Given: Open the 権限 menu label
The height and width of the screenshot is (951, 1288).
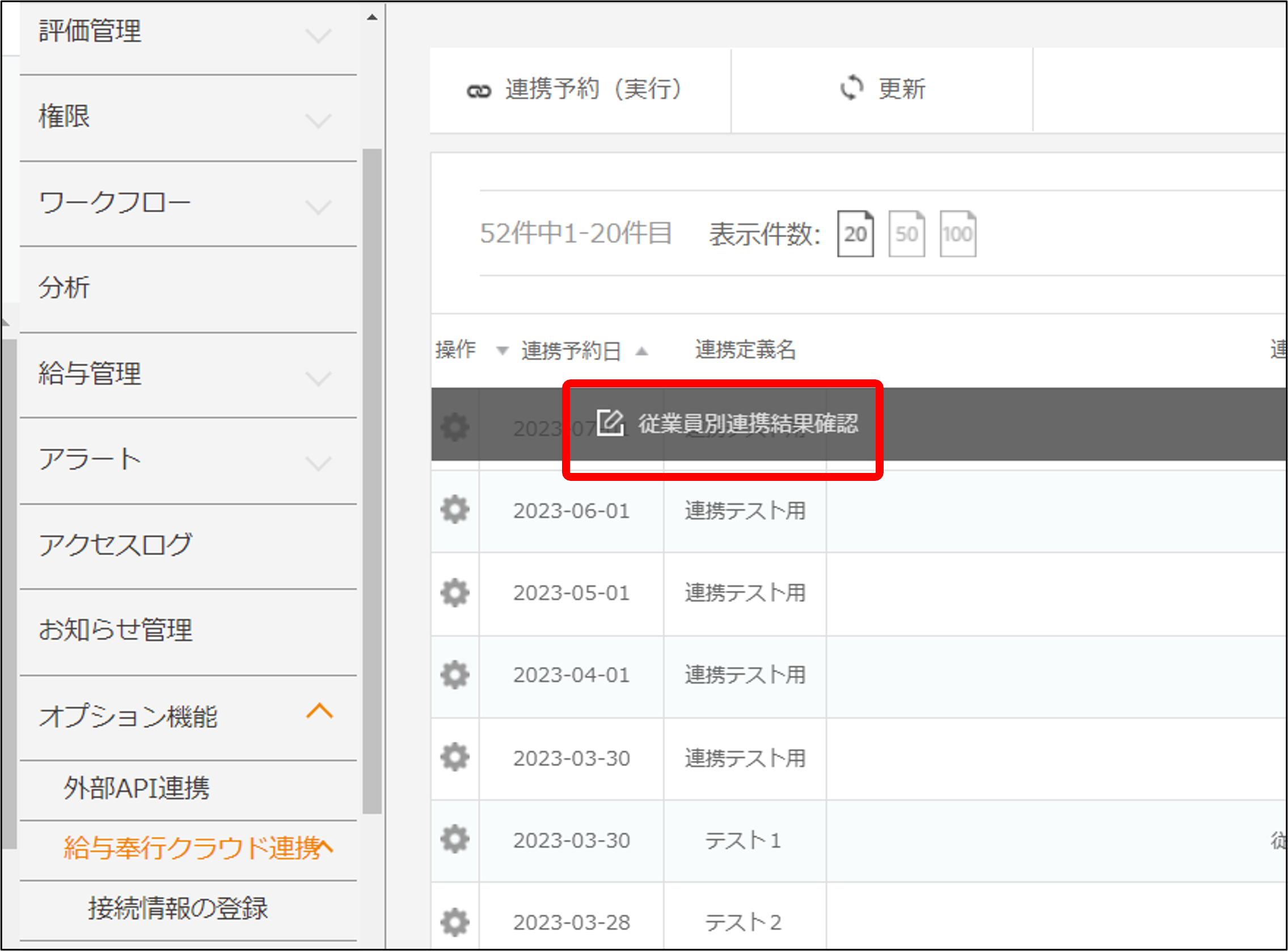Looking at the screenshot, I should [64, 116].
